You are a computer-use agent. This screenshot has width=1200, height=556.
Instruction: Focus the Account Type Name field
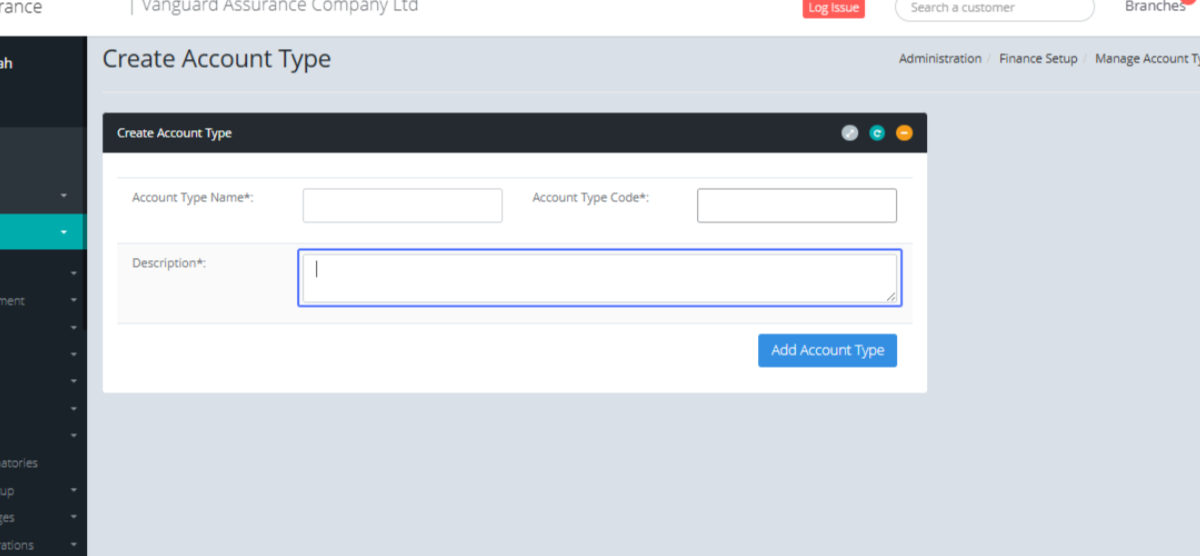click(x=402, y=206)
